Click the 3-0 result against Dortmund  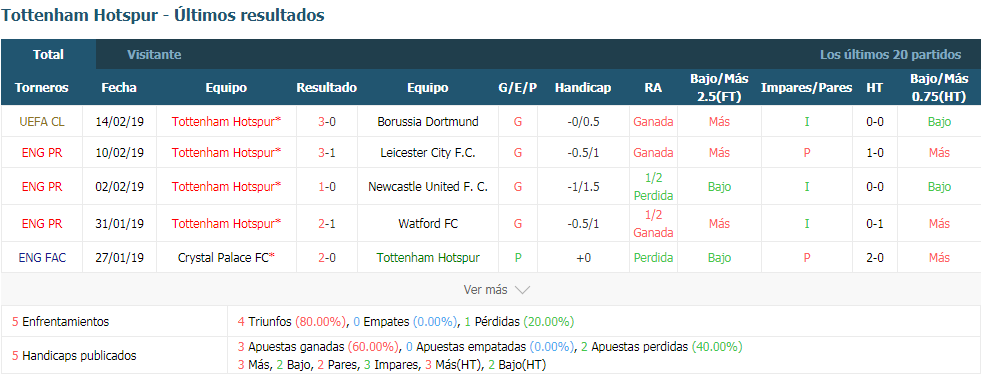327,121
